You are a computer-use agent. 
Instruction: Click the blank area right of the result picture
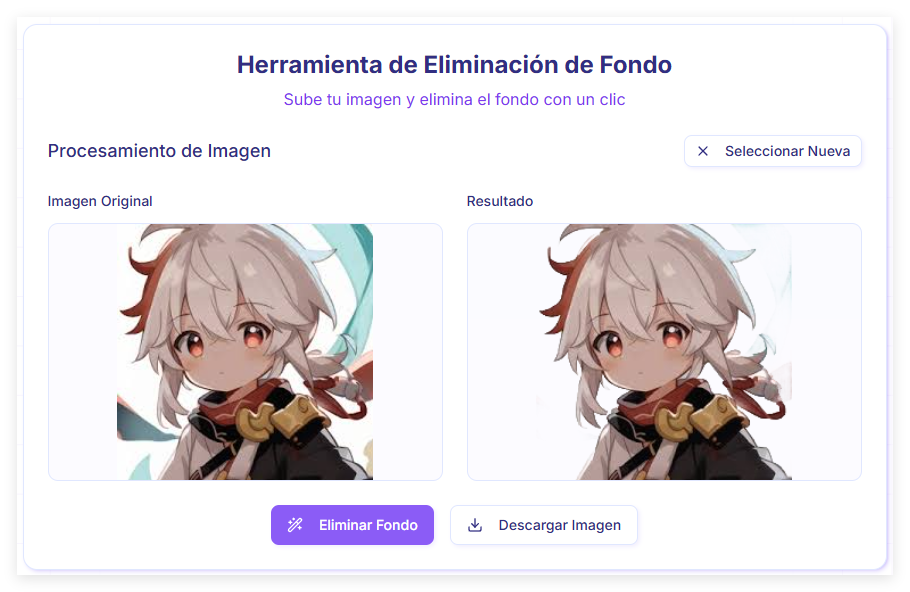[826, 352]
